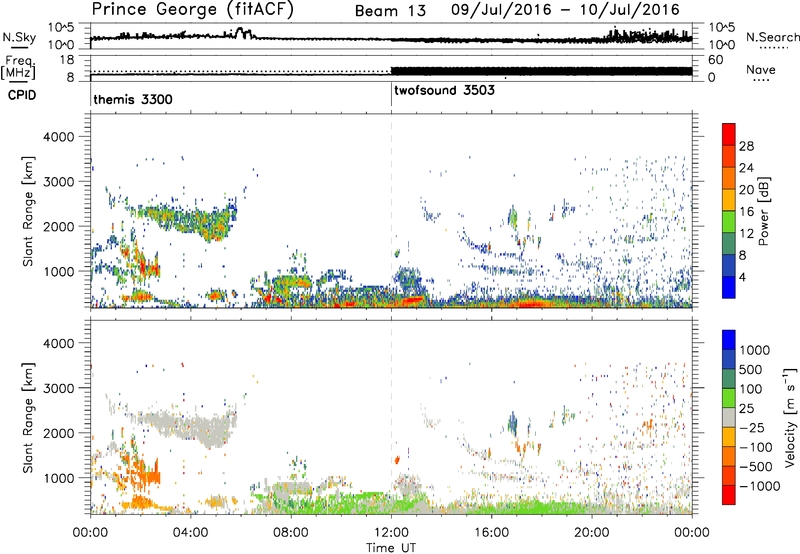Click the 'Freq. [MHz]' axis label
This screenshot has width=800, height=554.
[x=18, y=67]
